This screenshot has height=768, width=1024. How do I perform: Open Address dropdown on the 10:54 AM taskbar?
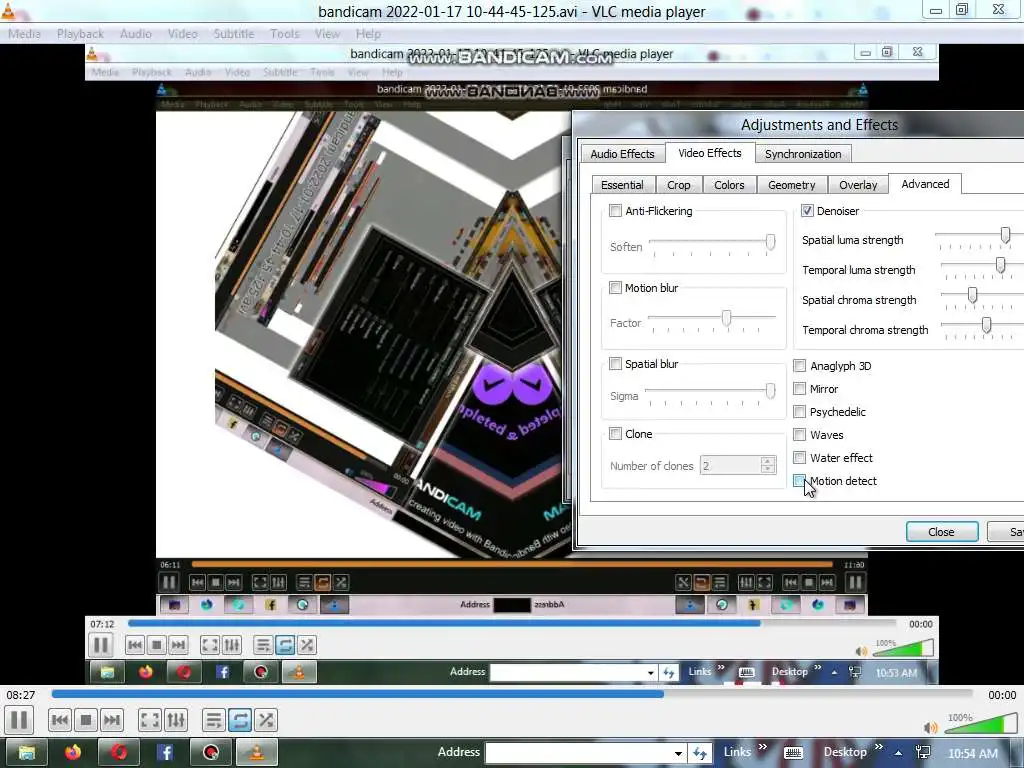point(679,754)
